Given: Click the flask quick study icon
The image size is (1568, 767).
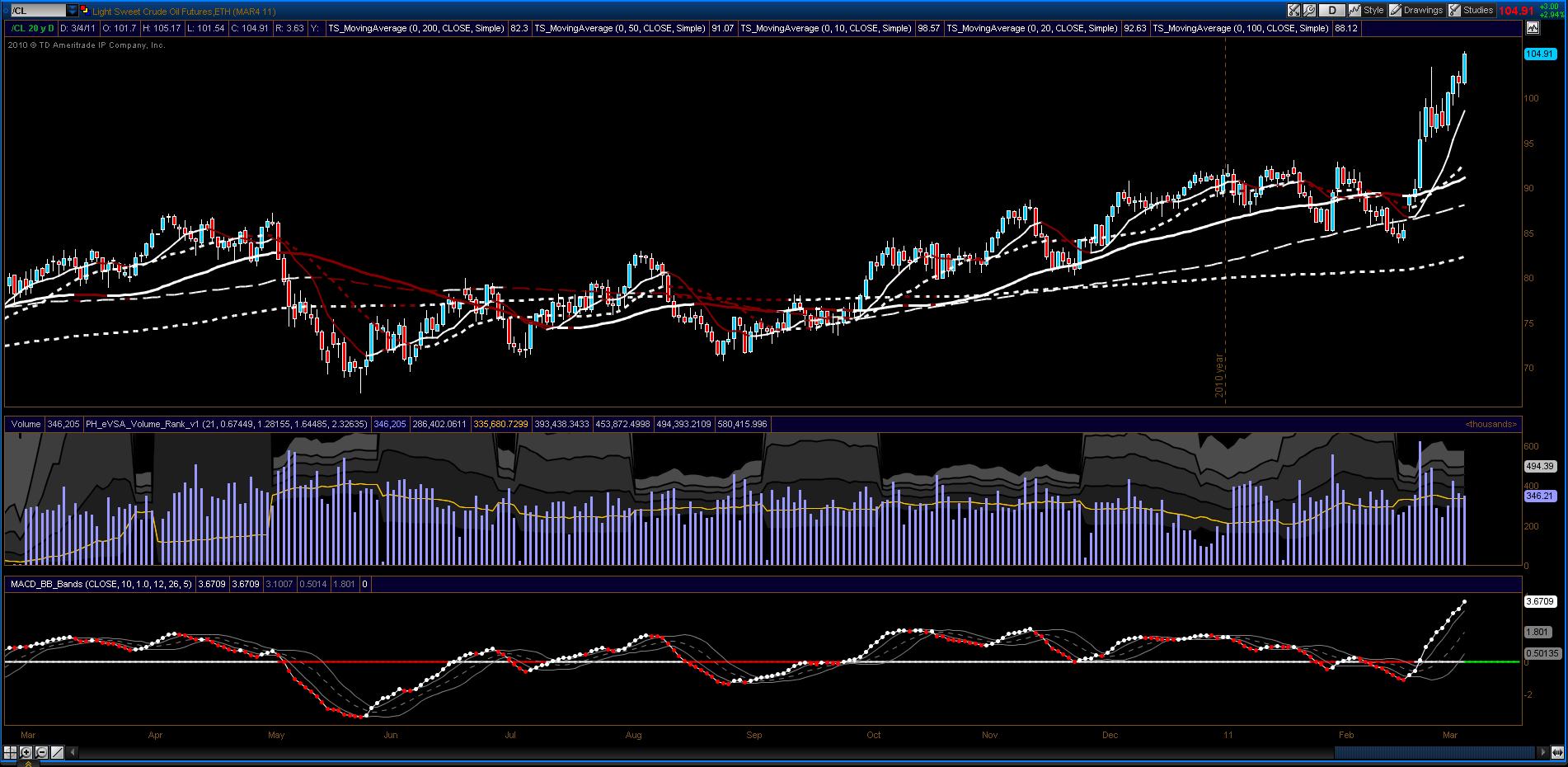Looking at the screenshot, I should pos(1293,10).
